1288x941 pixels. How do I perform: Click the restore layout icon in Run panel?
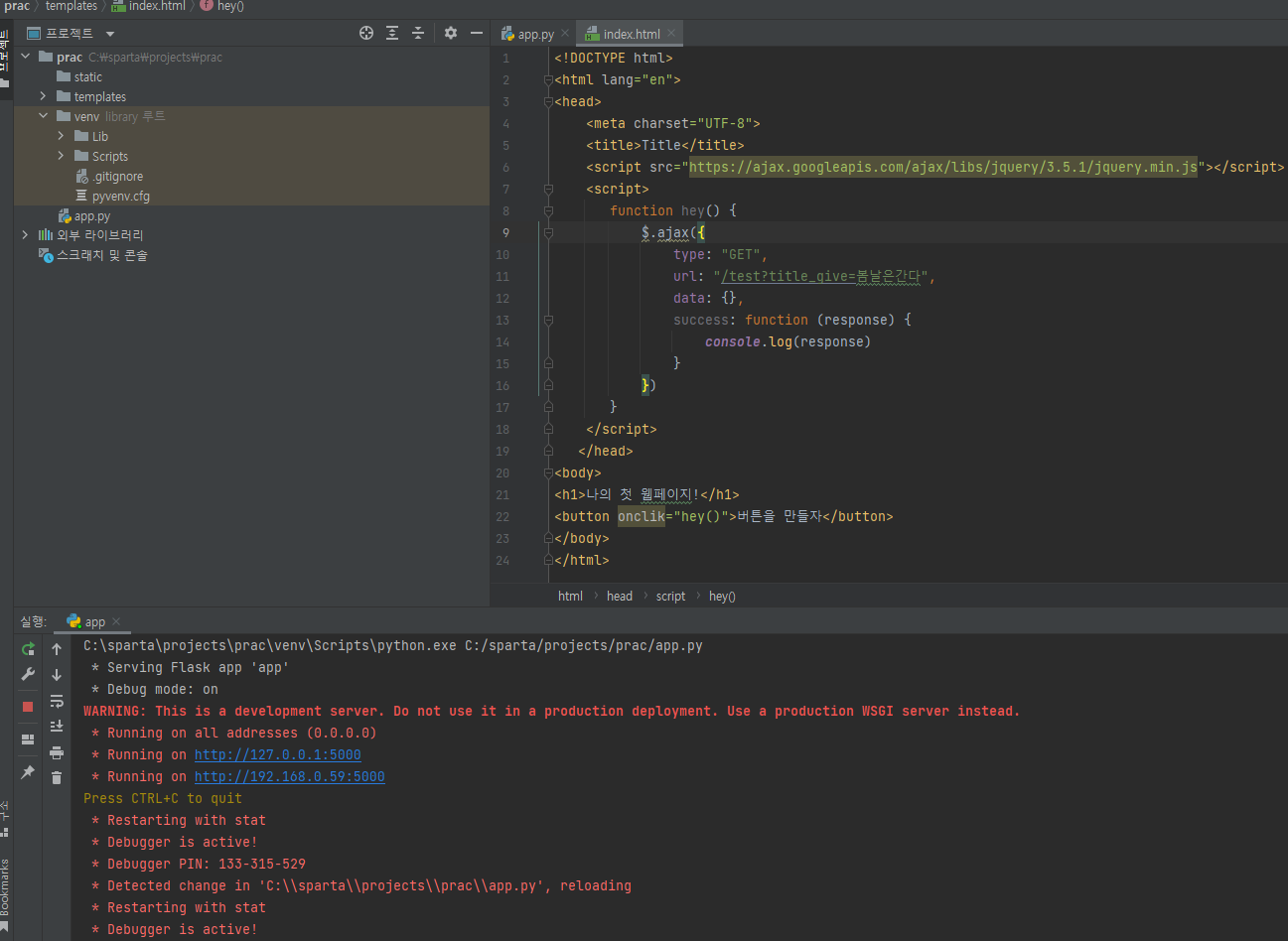click(28, 739)
